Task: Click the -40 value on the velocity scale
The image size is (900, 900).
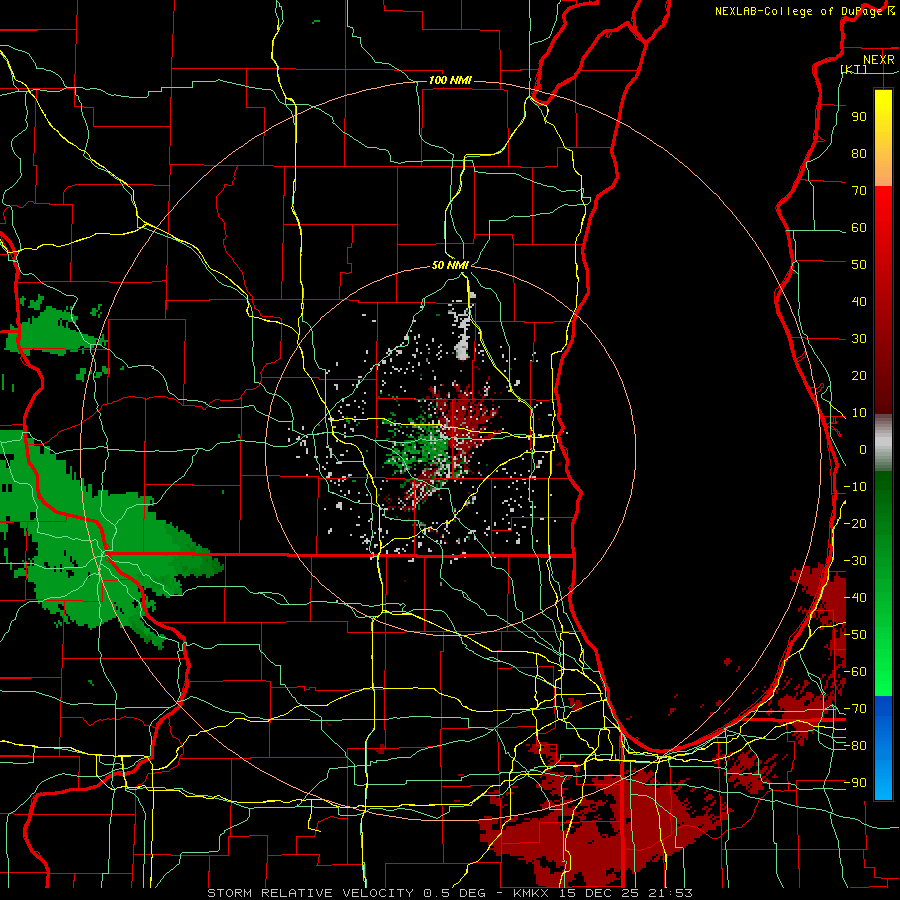Action: 855,598
